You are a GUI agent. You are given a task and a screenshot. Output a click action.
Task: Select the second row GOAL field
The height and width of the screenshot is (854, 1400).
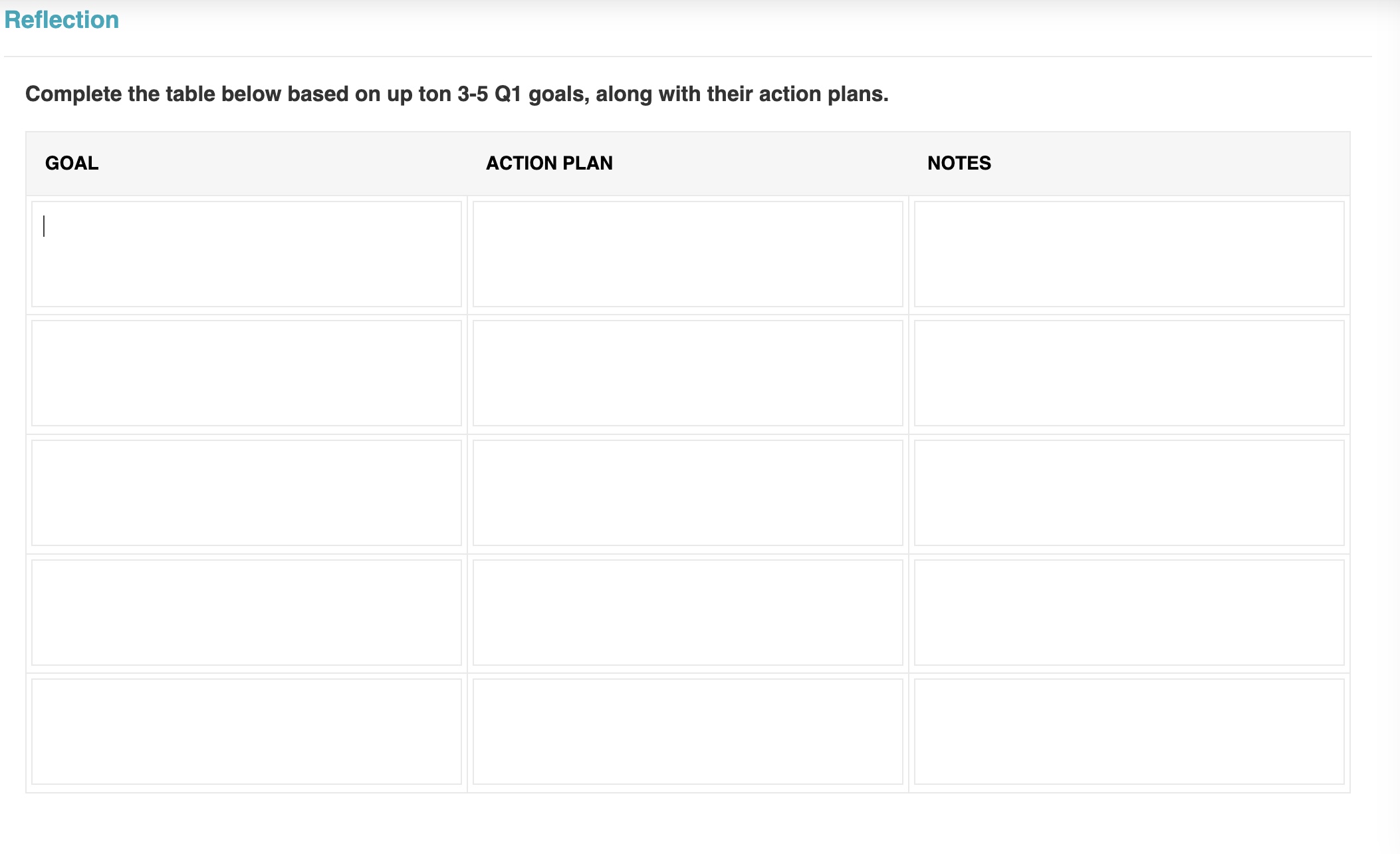[246, 373]
